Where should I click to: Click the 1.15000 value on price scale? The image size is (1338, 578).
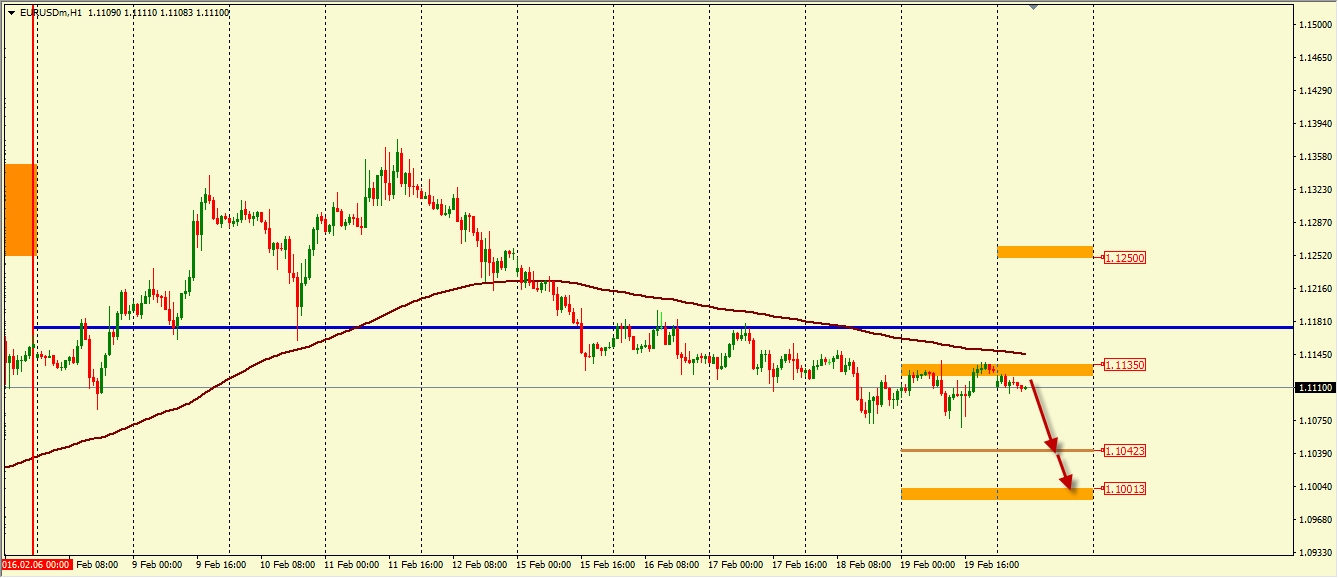pos(1315,24)
